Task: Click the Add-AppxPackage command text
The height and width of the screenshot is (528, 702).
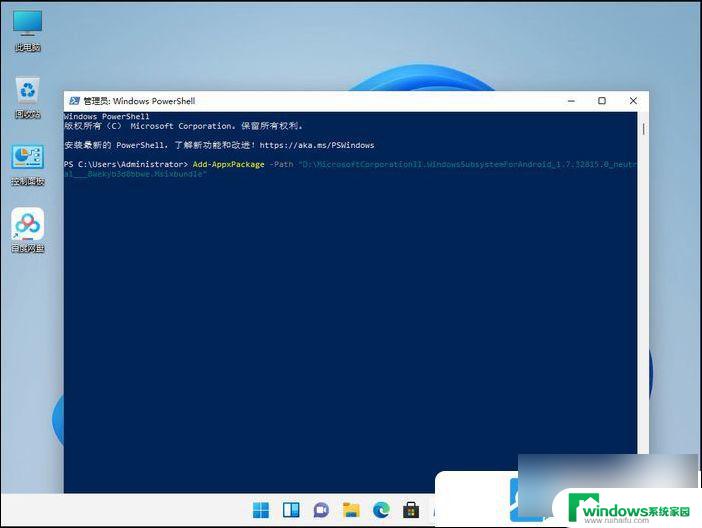Action: coord(228,164)
